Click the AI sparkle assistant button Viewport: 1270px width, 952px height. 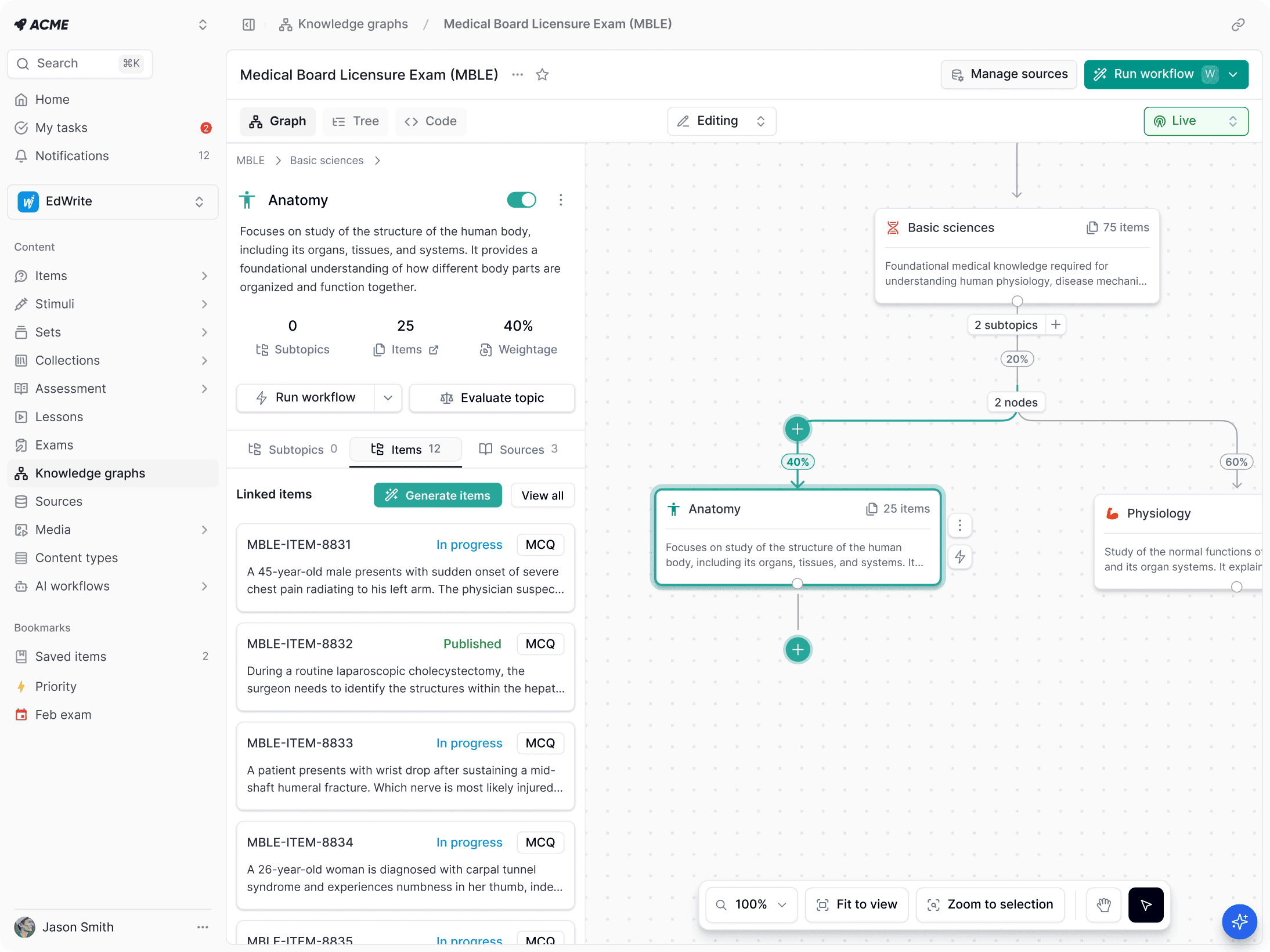coord(1239,921)
